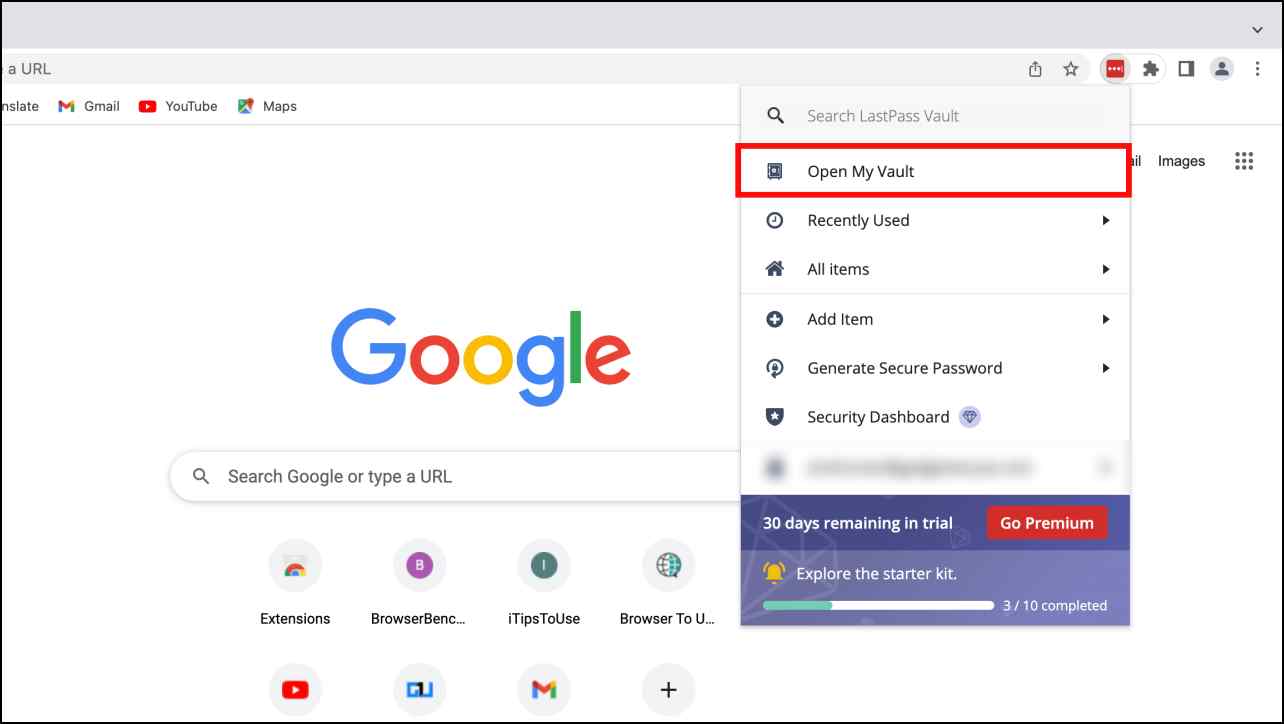Open the Add Item submenu
The image size is (1284, 724).
click(x=935, y=319)
